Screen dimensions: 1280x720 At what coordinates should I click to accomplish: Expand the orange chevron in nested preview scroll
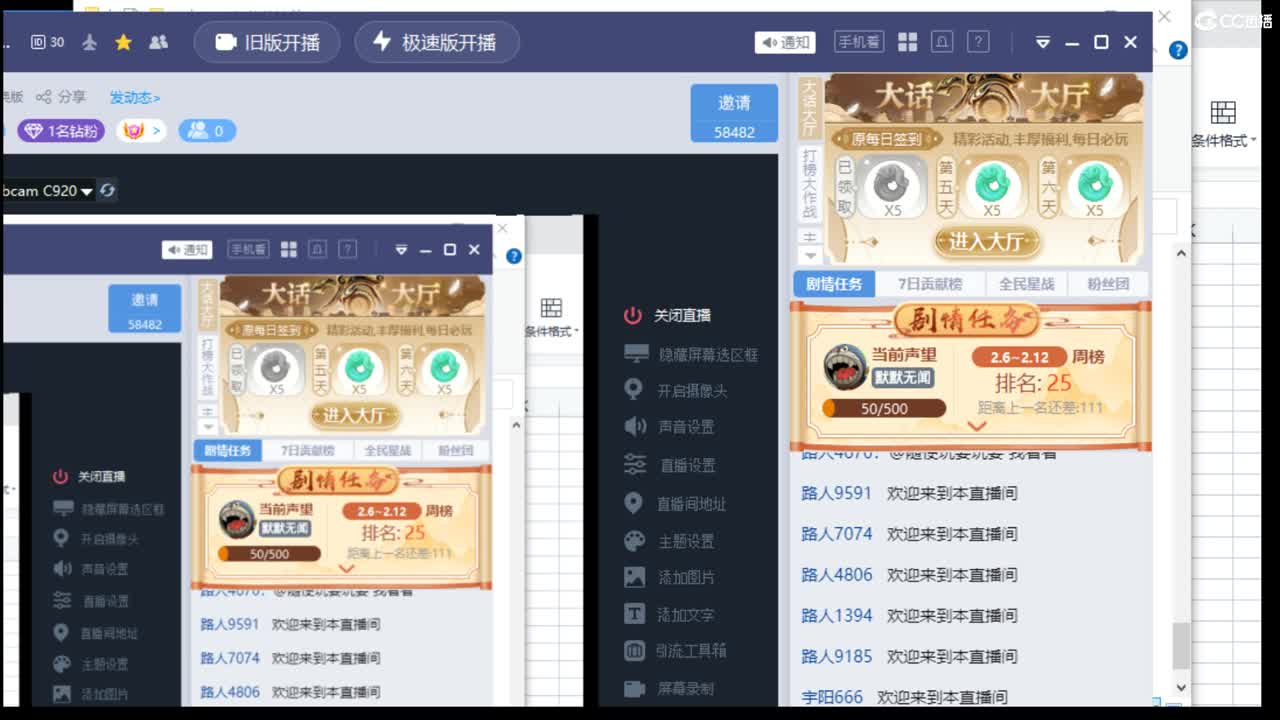click(x=347, y=568)
